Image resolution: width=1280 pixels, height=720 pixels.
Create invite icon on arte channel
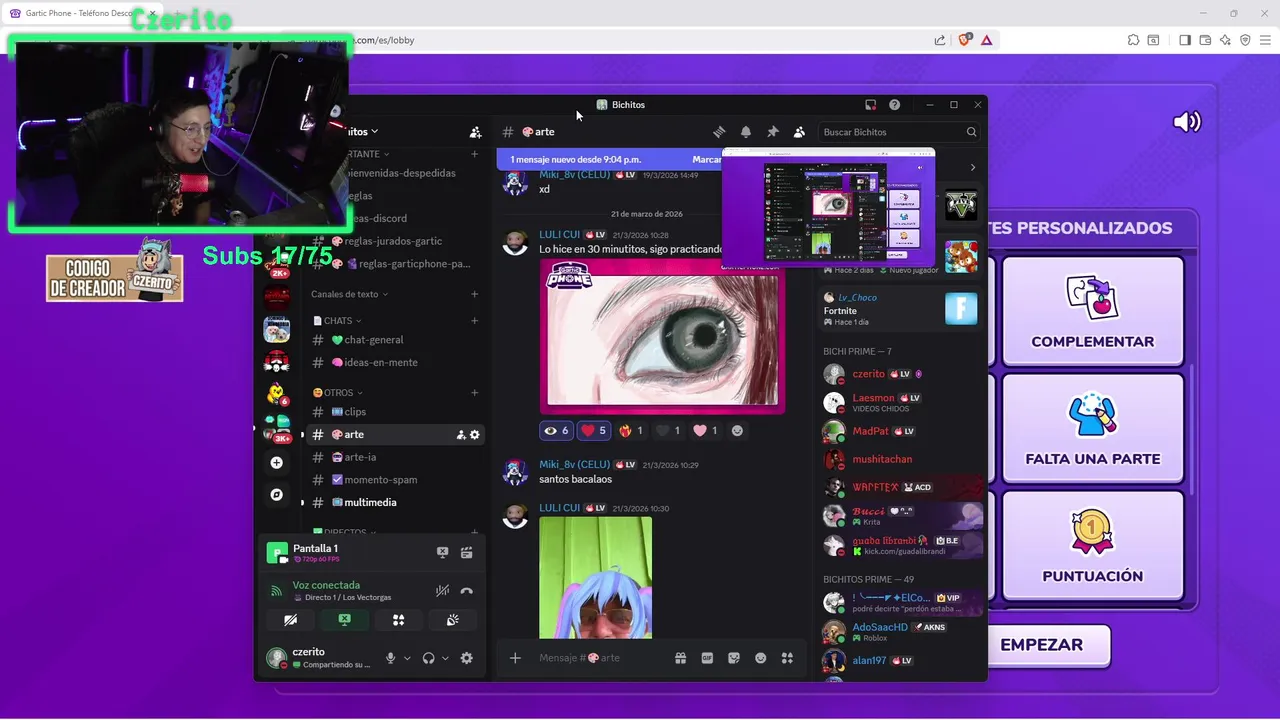[461, 435]
